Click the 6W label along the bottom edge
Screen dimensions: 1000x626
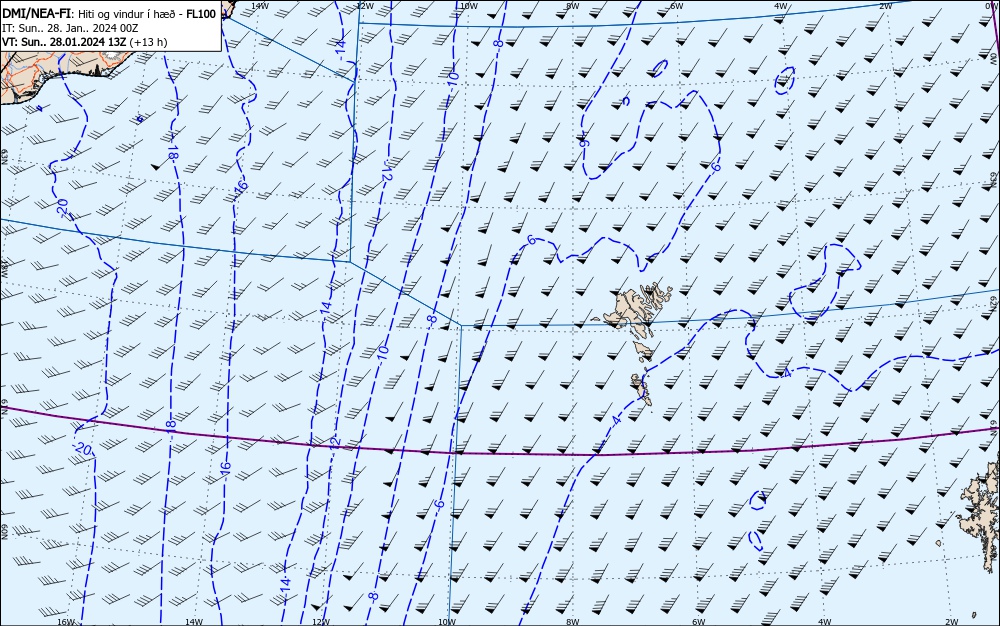699,622
